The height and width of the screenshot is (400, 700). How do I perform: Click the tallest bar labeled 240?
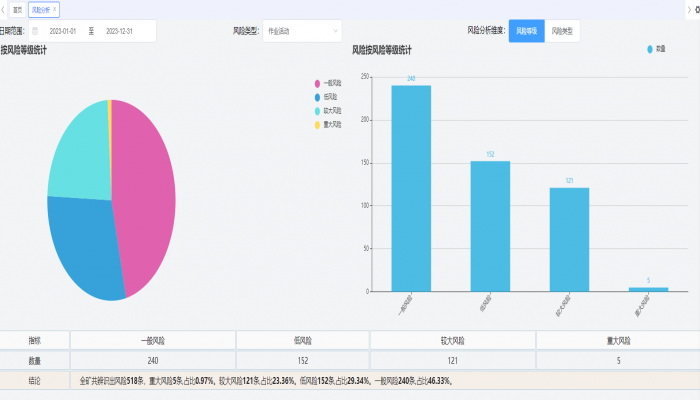click(411, 188)
